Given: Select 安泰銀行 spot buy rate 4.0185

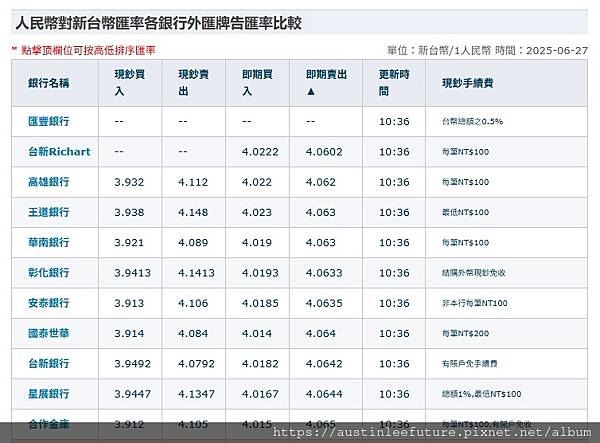Looking at the screenshot, I should [260, 303].
